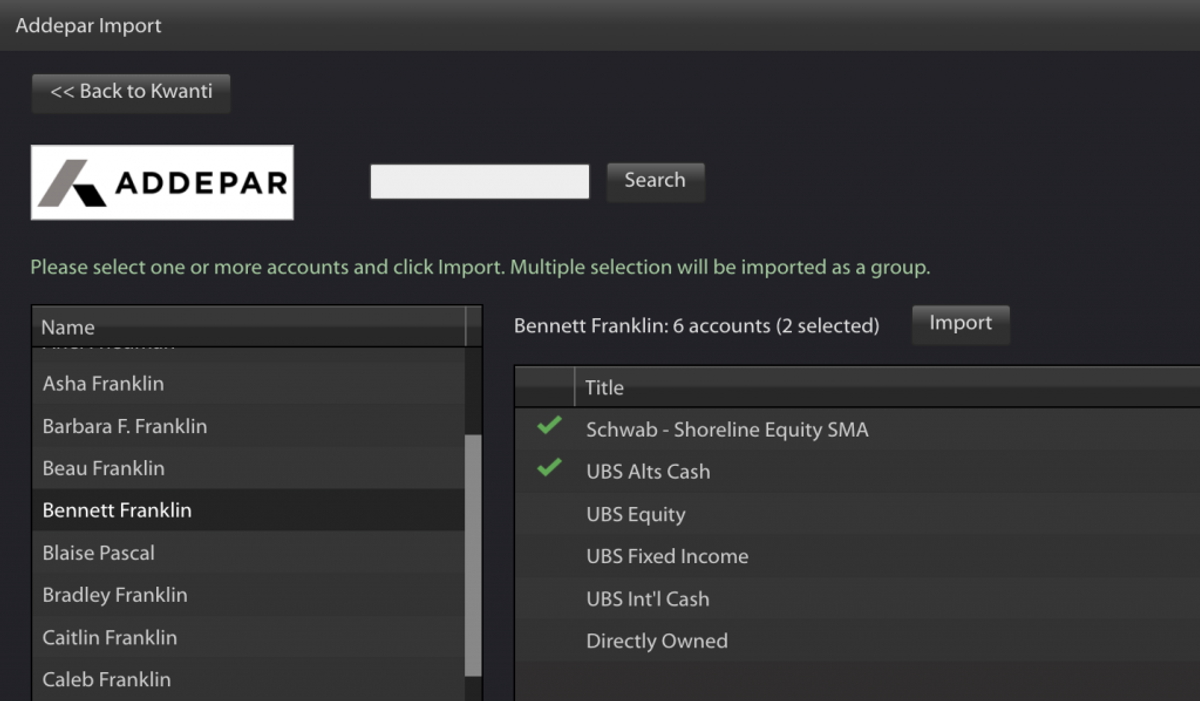Select Bradley Franklin in the name list

[249, 595]
